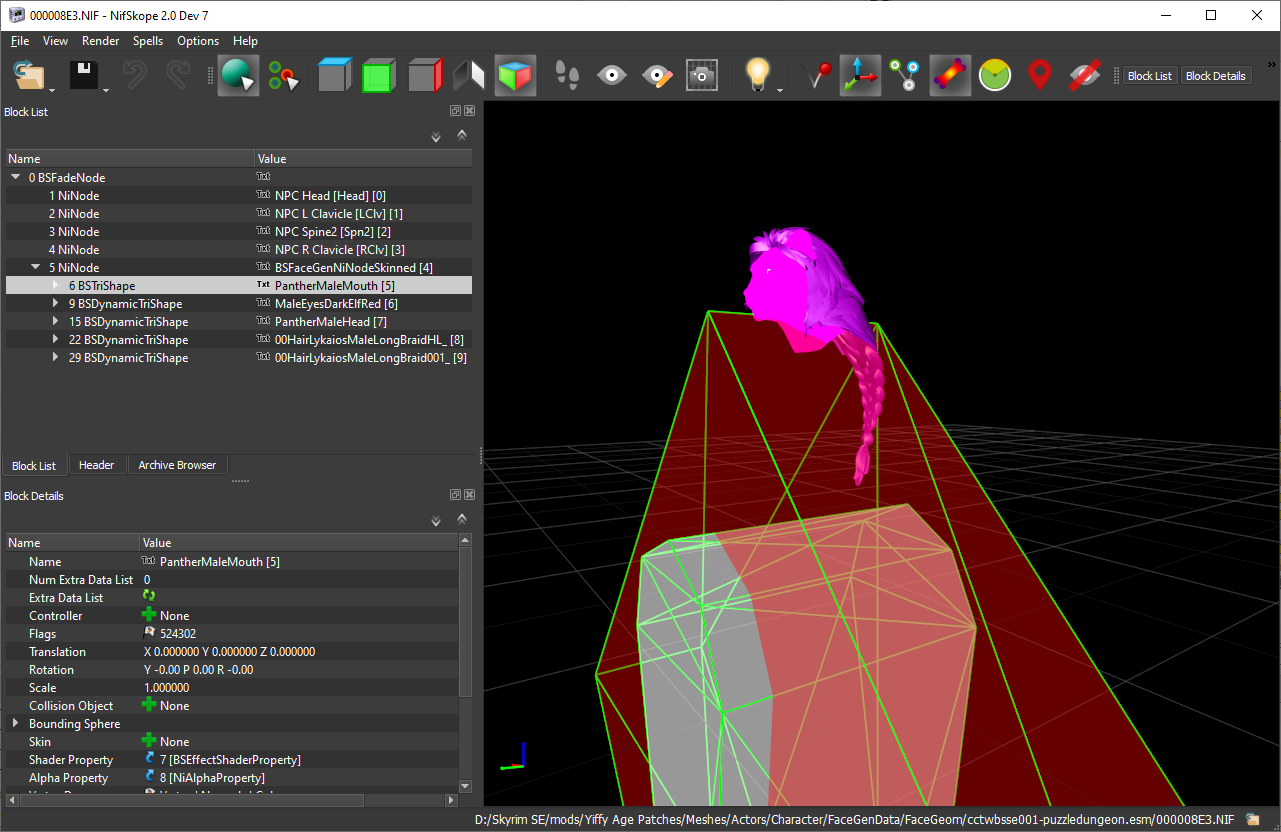The height and width of the screenshot is (832, 1281).
Task: Click the camera screenshot icon
Action: click(701, 76)
